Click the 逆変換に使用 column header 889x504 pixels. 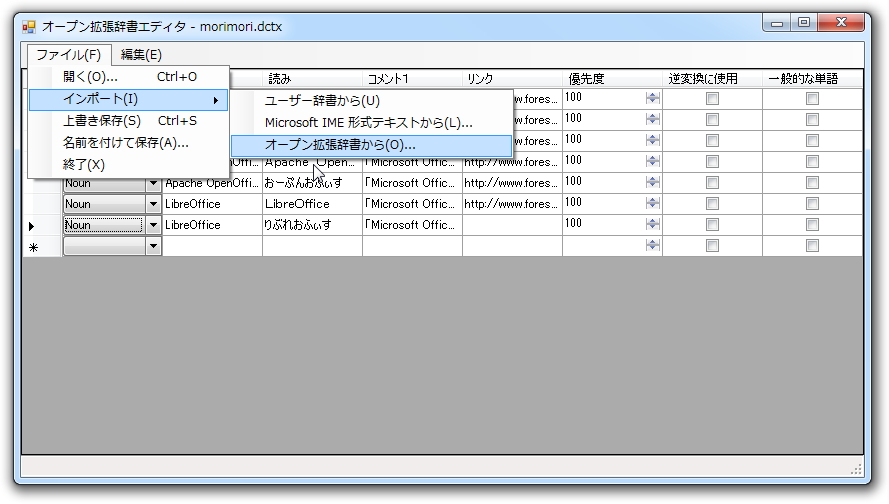(x=712, y=79)
